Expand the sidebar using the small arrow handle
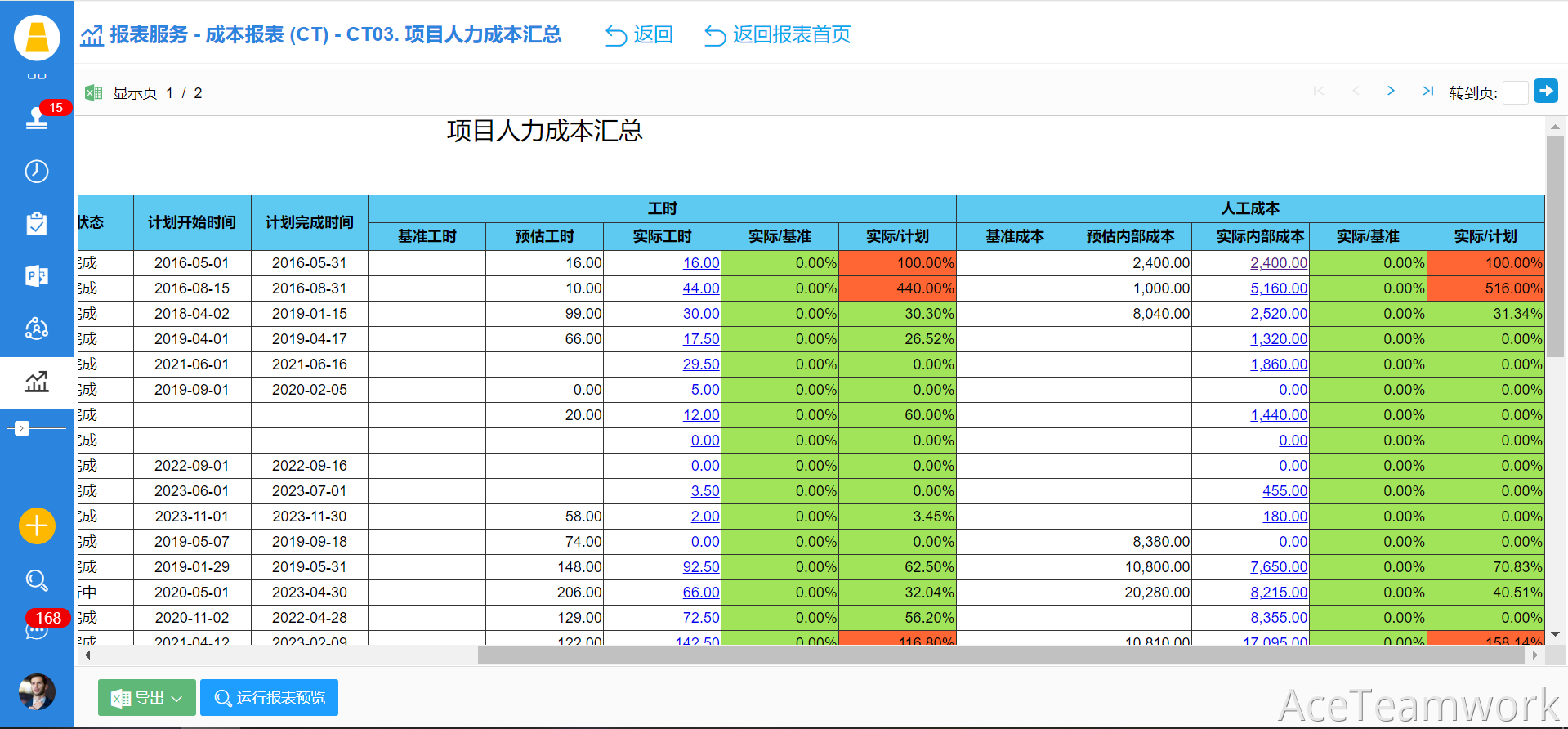Viewport: 1568px width, 729px height. 22,428
